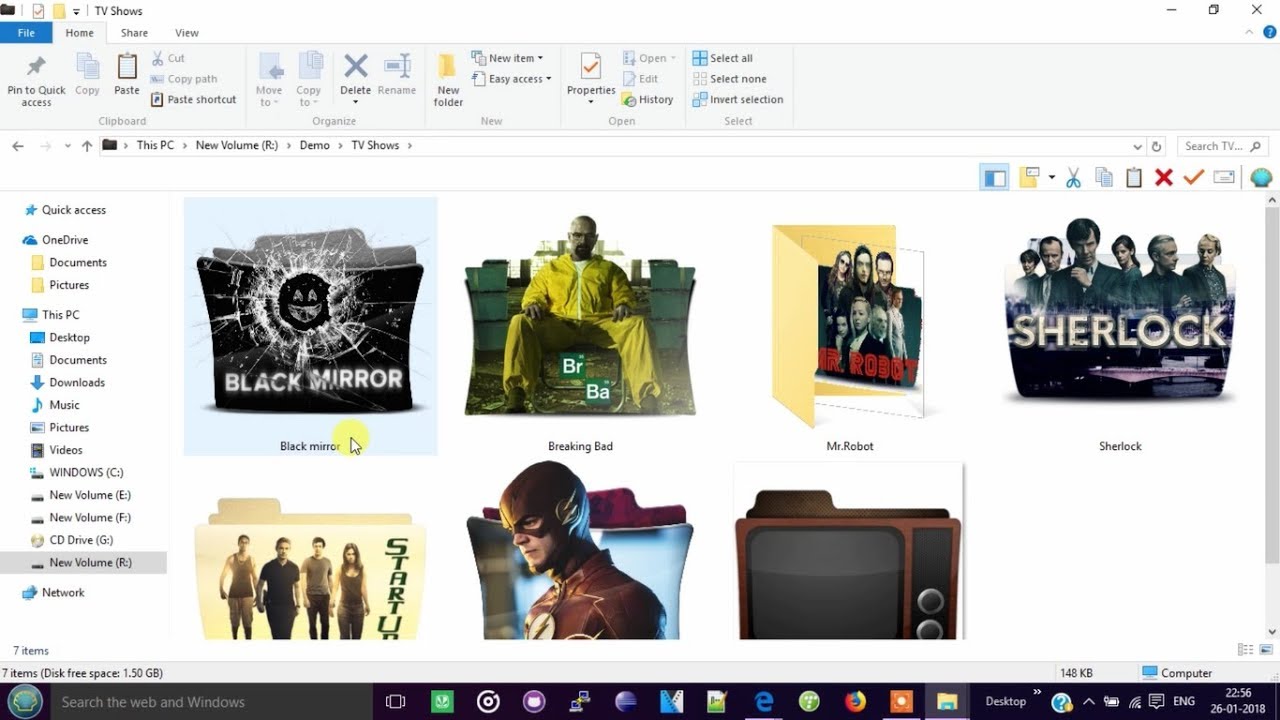Screen dimensions: 1280x720
Task: Click the clipboard Paste icon beside the scissors
Action: (x=1134, y=177)
